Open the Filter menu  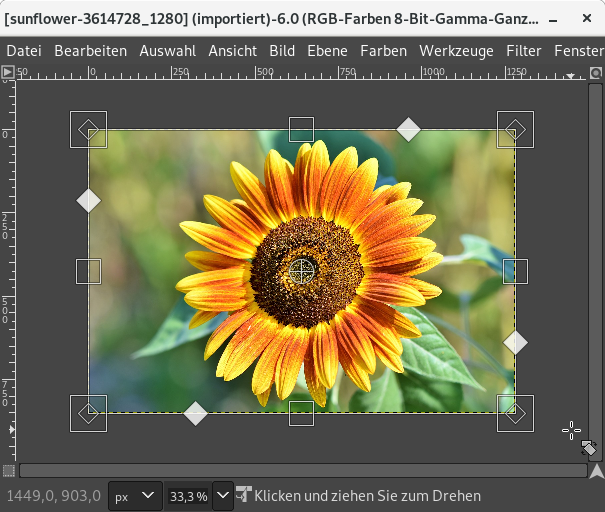(524, 51)
